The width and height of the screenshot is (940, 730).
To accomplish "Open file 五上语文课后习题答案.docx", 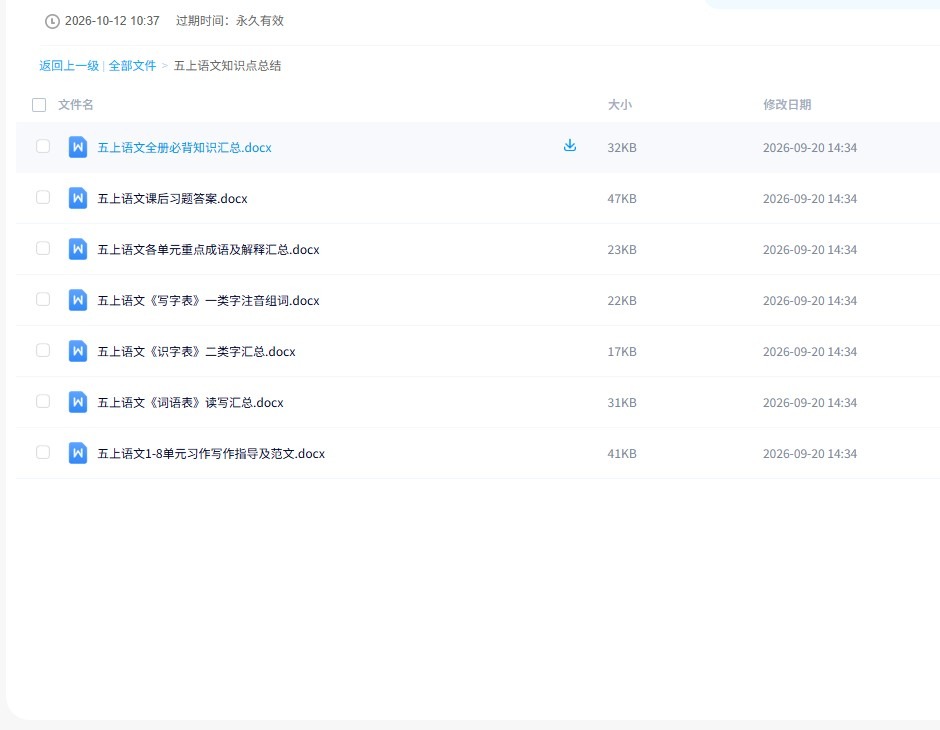I will pos(173,198).
